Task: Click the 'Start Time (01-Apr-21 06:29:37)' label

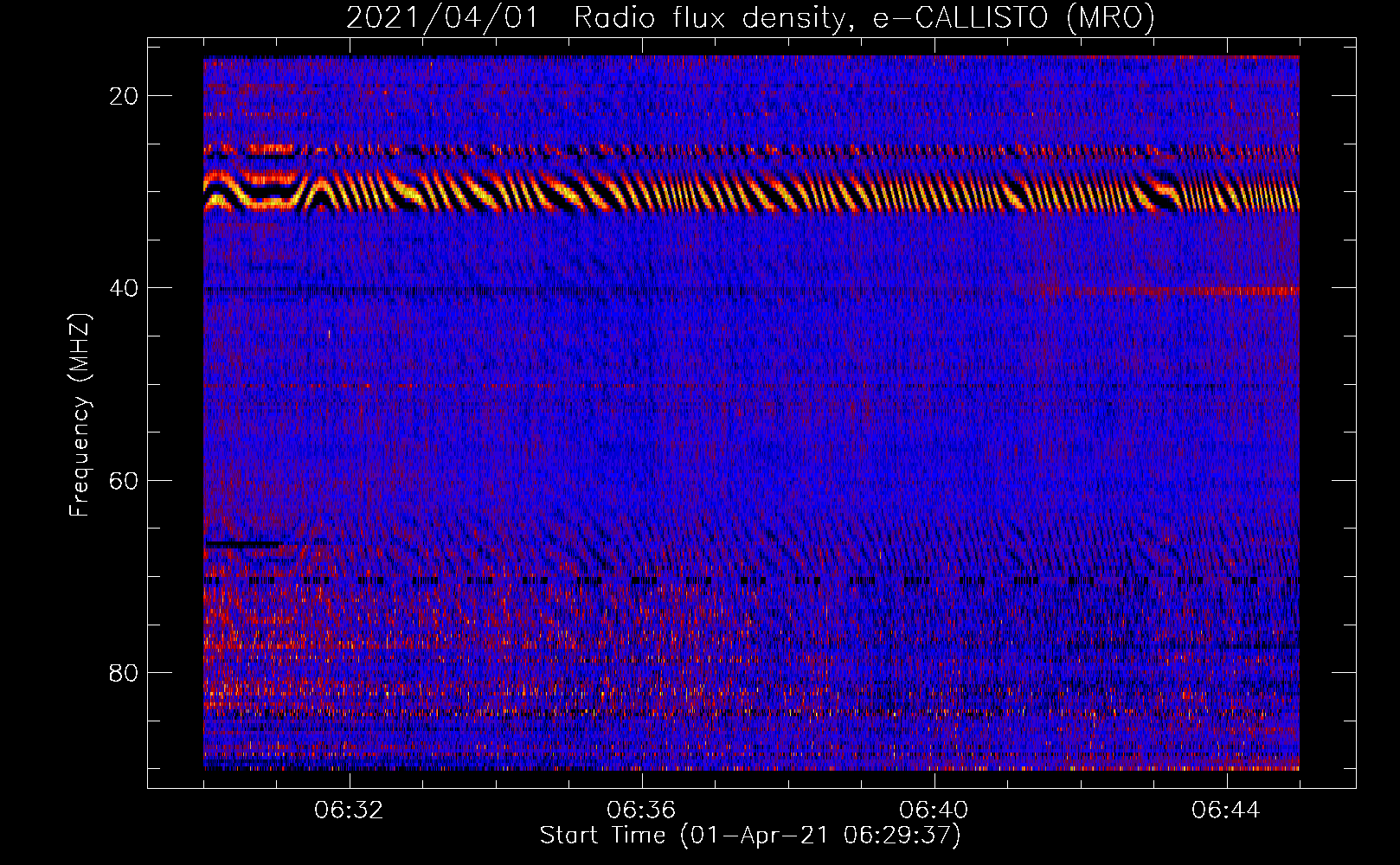Action: click(x=750, y=836)
